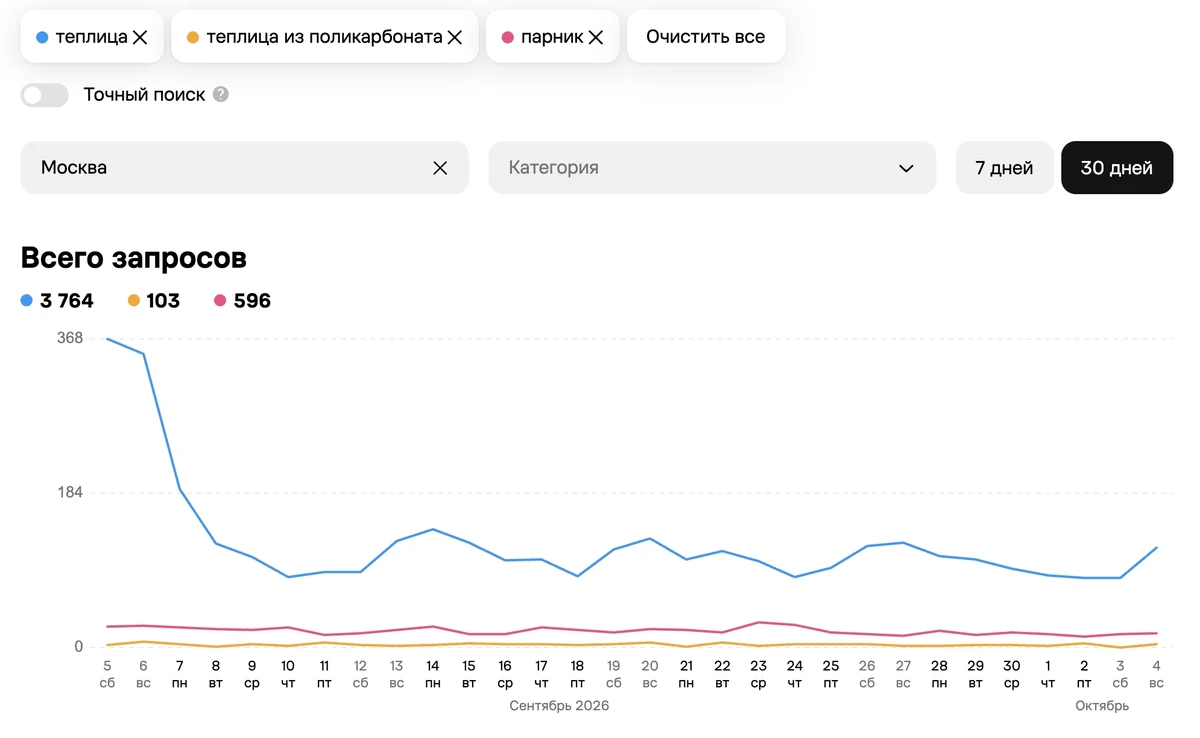
Task: Remove the парник query chip
Action: [x=595, y=37]
